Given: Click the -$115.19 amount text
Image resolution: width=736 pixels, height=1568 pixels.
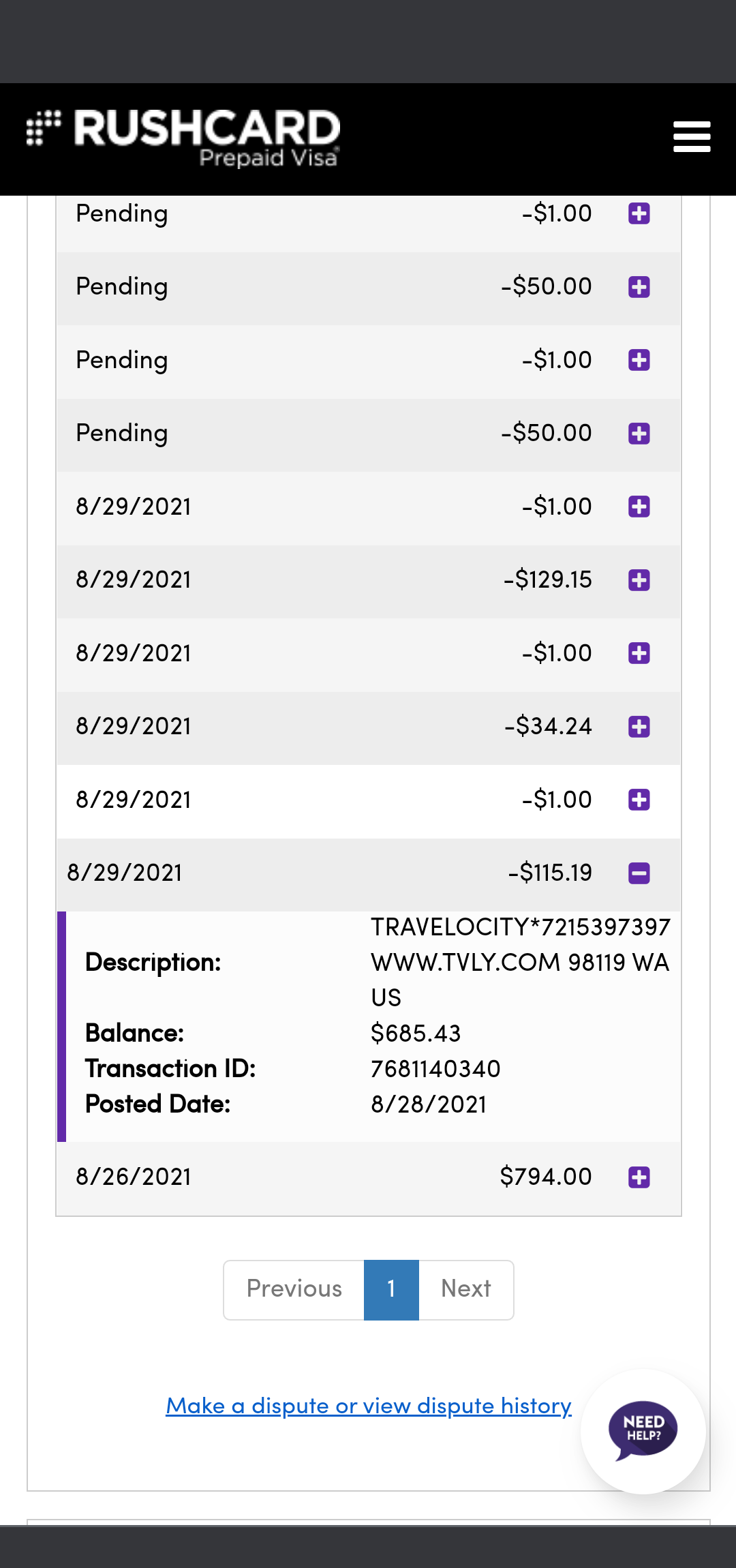Looking at the screenshot, I should (550, 873).
